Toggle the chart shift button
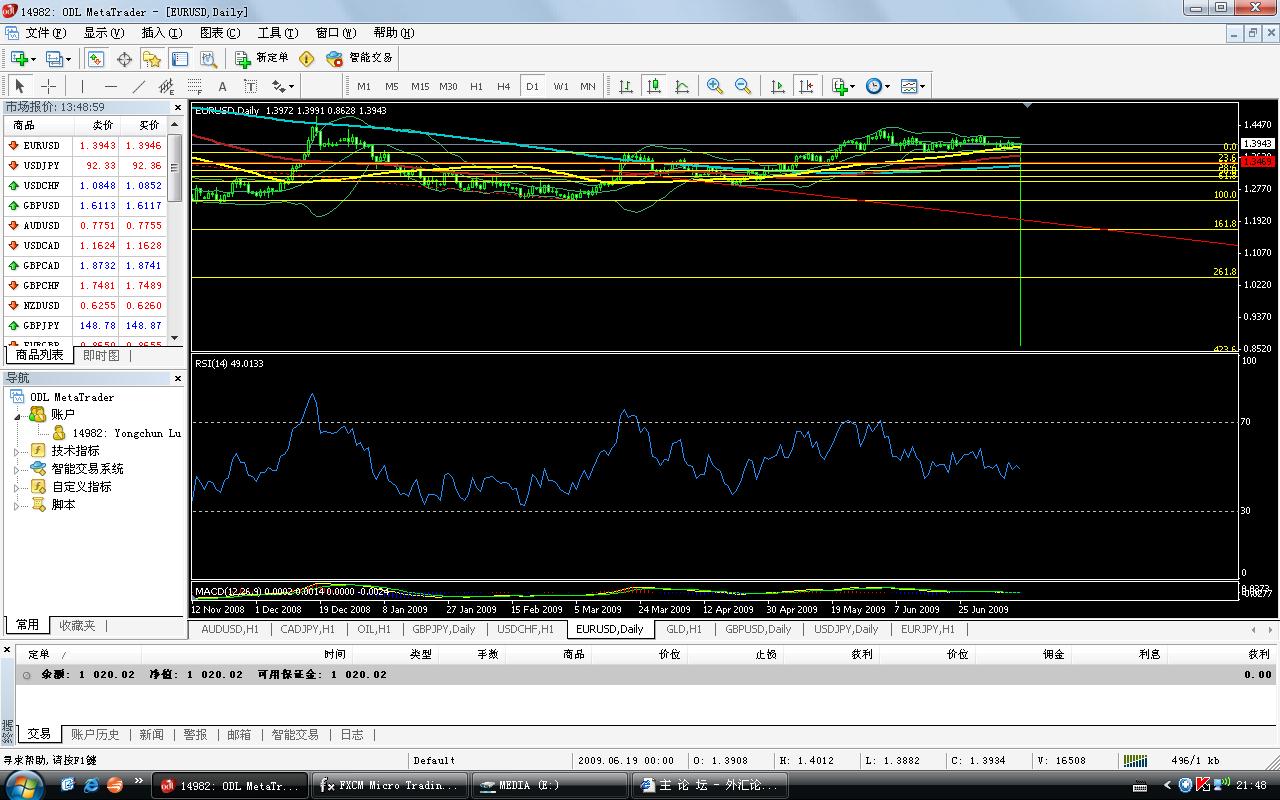This screenshot has width=1280, height=800. tap(806, 86)
